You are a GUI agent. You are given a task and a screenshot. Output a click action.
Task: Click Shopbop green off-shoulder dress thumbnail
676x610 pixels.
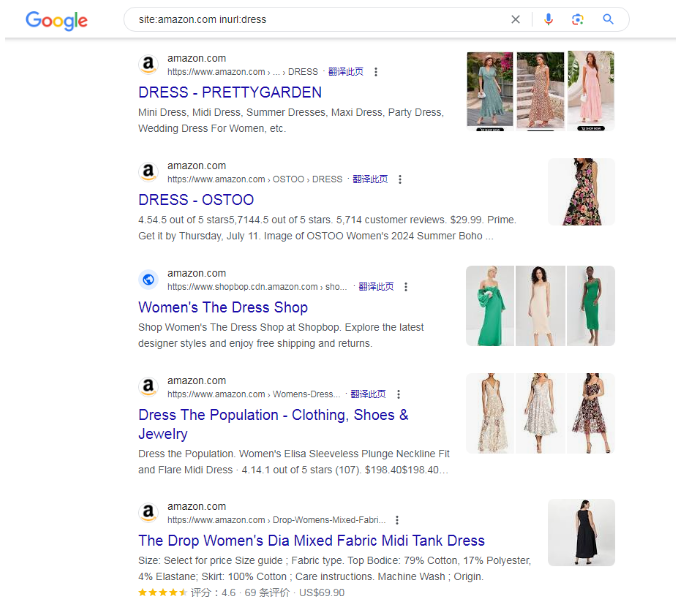(490, 306)
